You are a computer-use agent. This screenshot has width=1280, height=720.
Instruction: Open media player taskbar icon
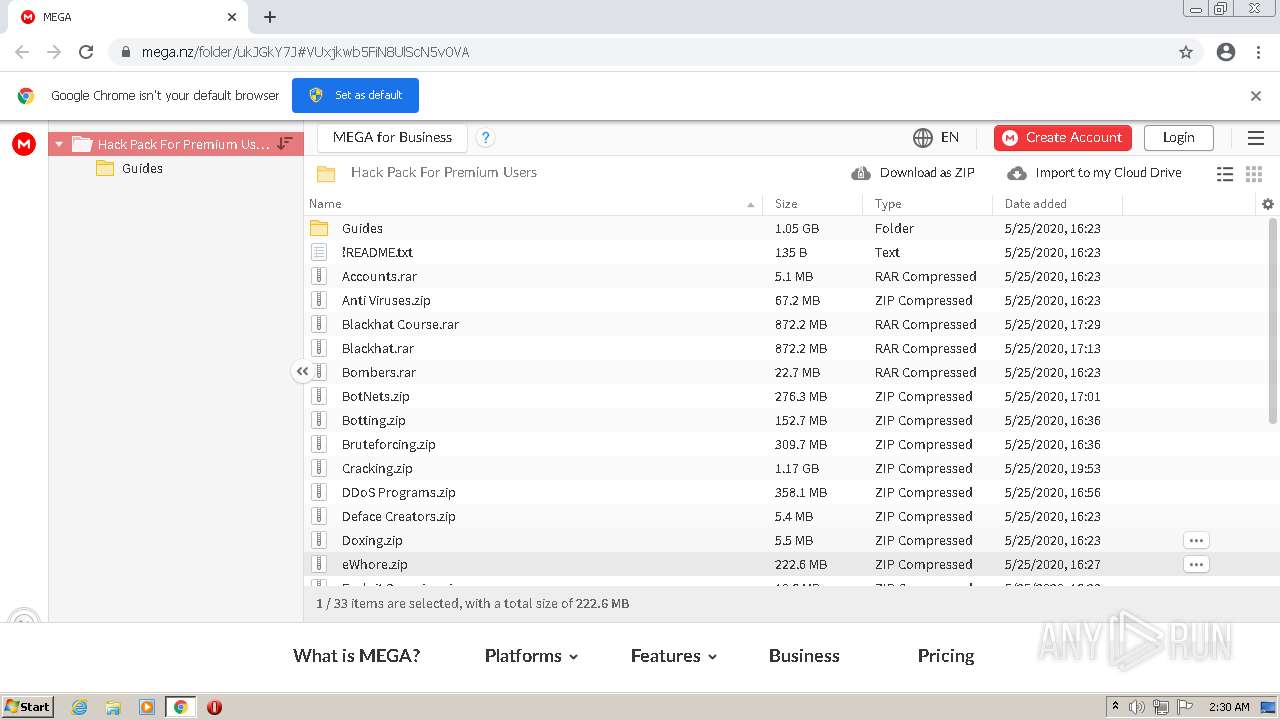[x=147, y=707]
